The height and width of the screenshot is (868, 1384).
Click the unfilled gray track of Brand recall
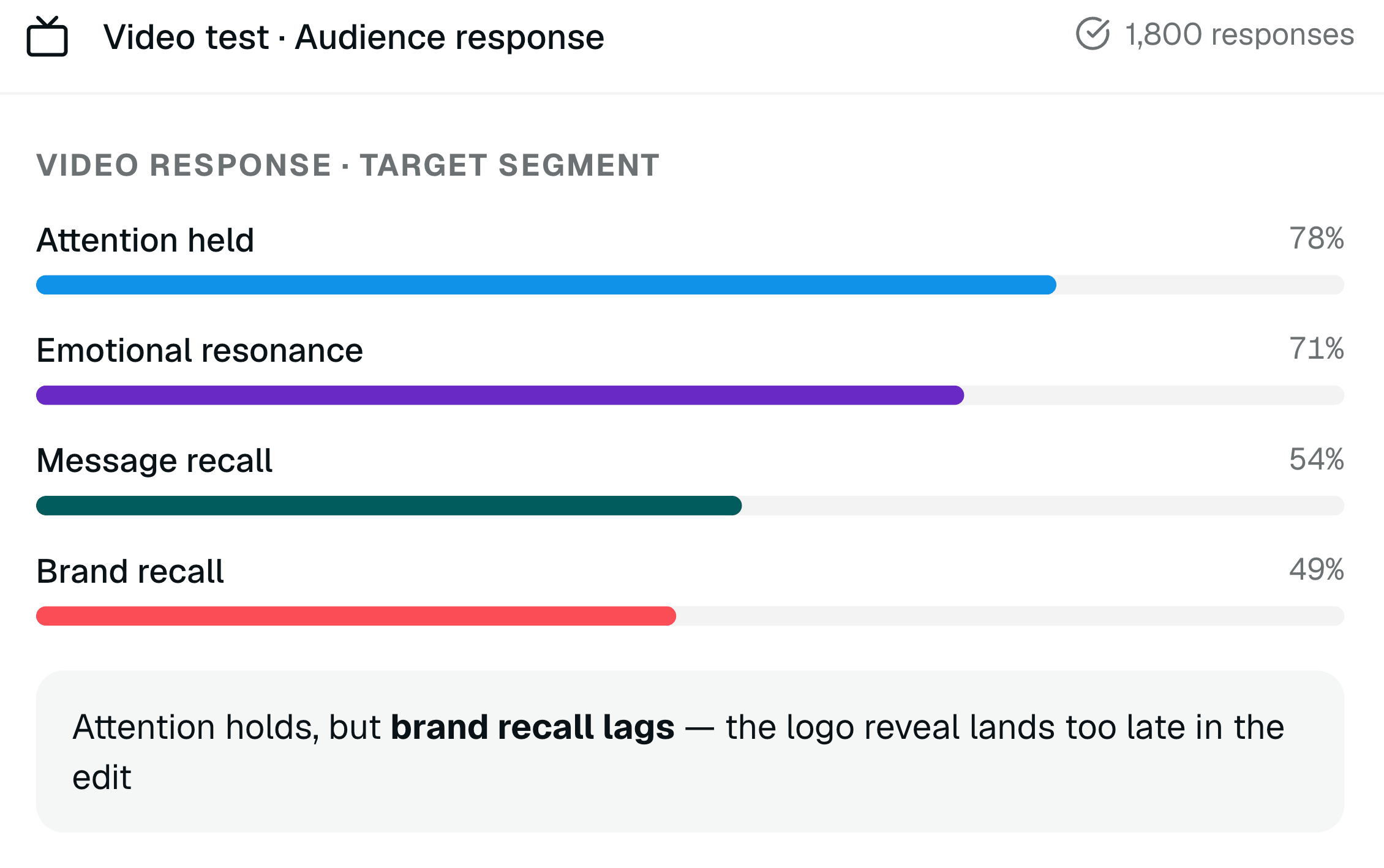tap(1010, 616)
